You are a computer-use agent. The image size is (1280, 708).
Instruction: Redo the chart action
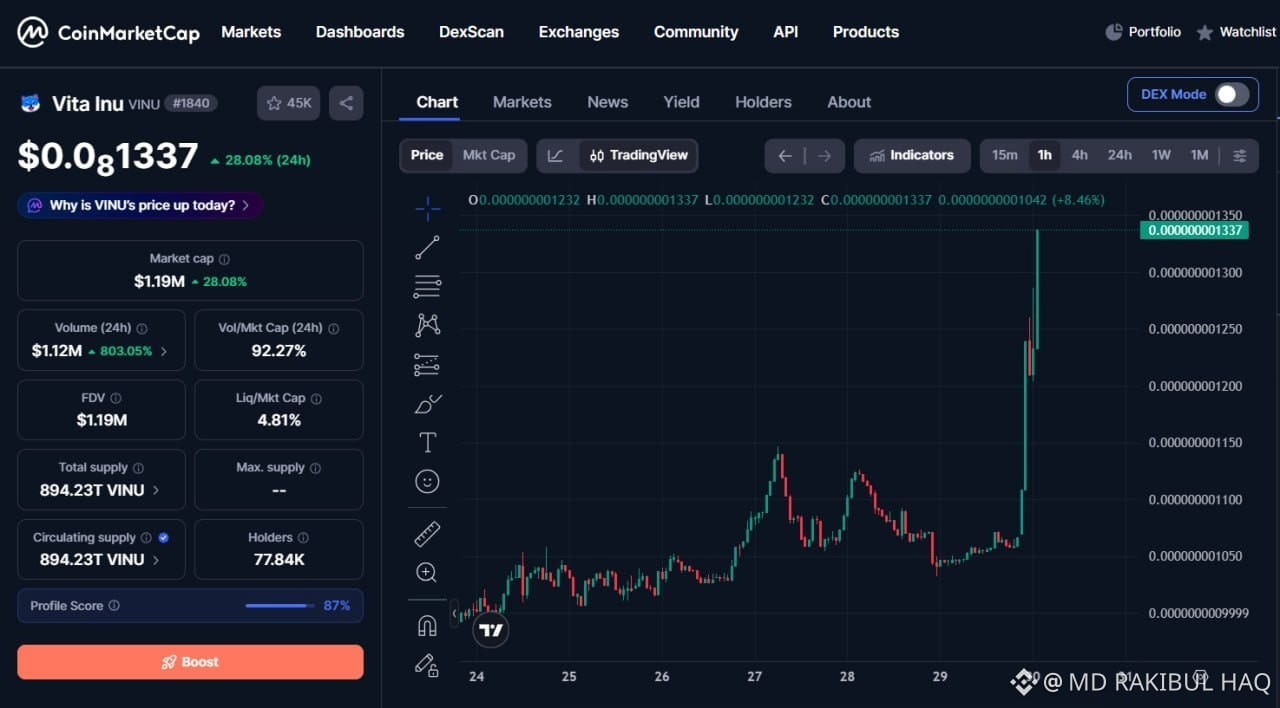[825, 155]
